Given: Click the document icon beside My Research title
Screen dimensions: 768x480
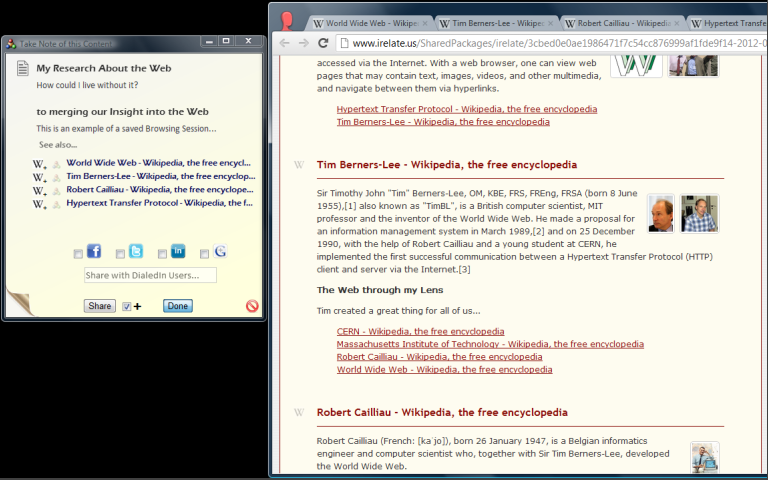Looking at the screenshot, I should 23,68.
